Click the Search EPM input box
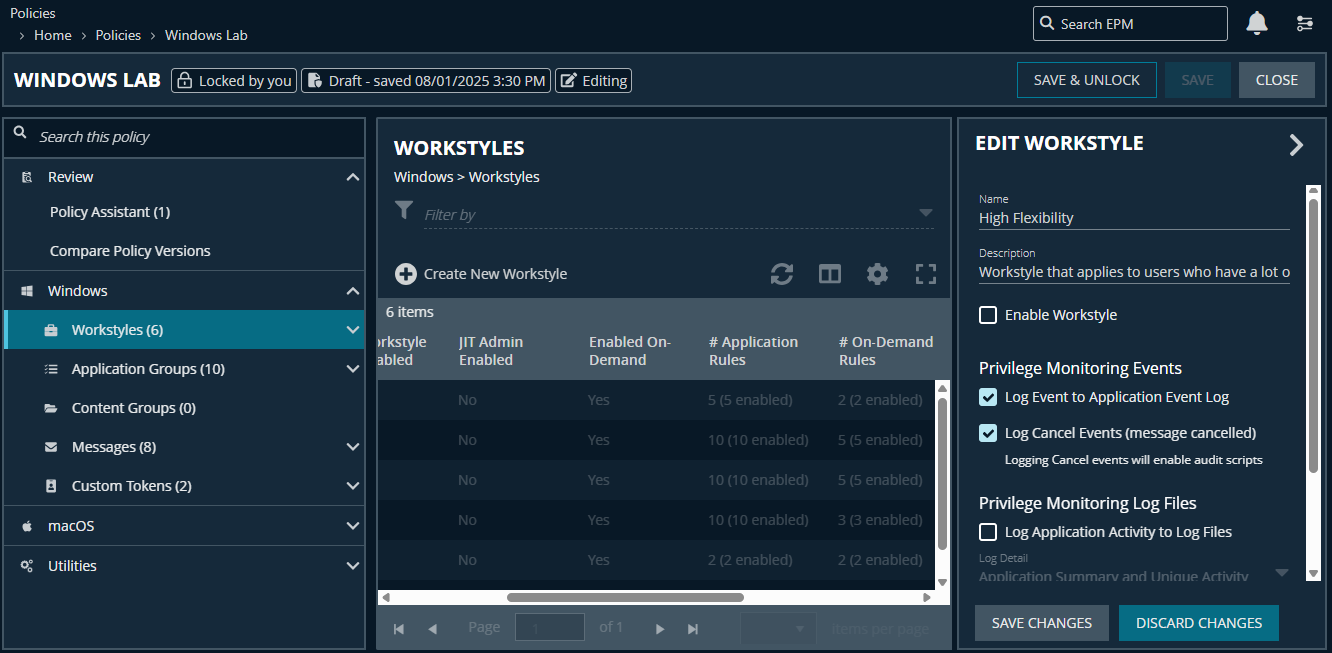The width and height of the screenshot is (1332, 653). [1130, 23]
